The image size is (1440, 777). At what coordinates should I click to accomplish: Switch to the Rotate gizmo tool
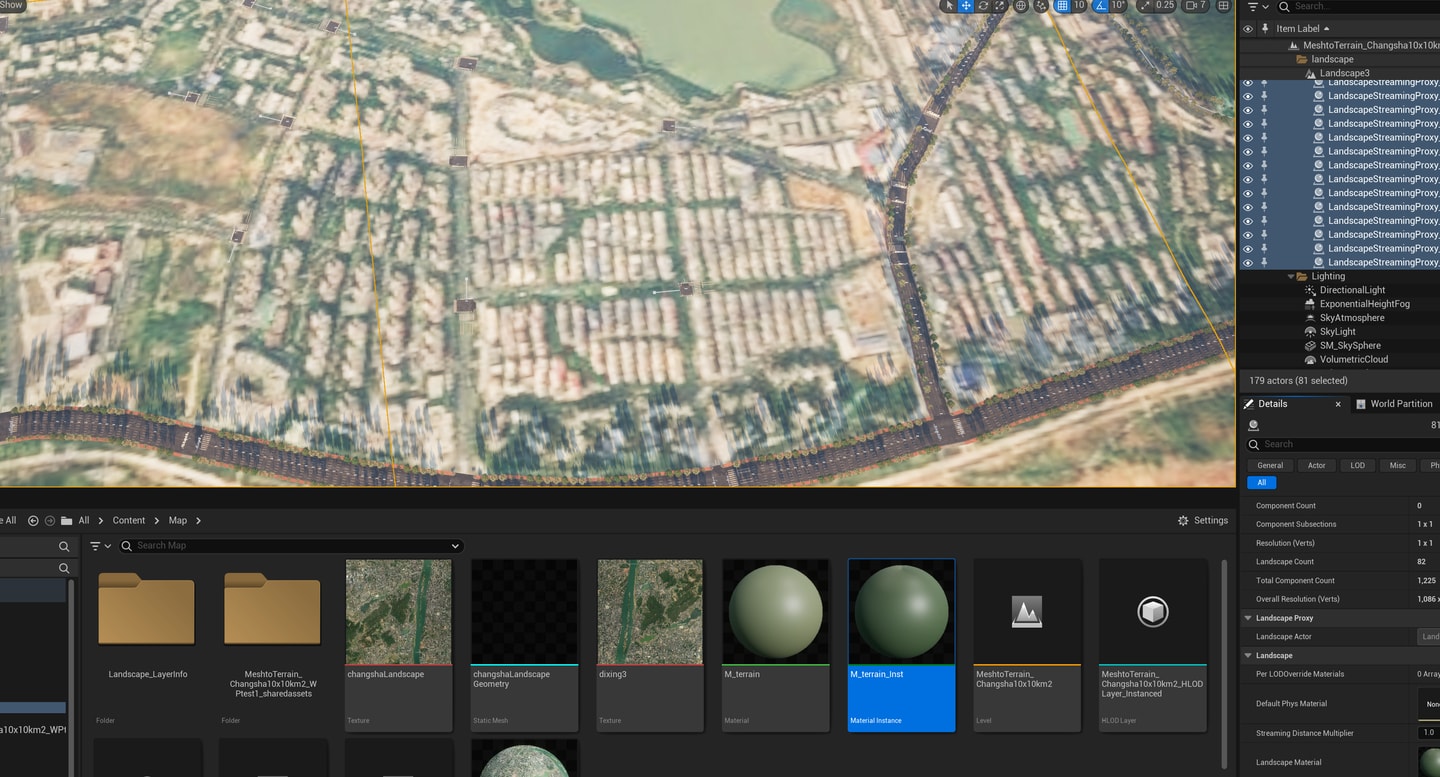(x=983, y=5)
